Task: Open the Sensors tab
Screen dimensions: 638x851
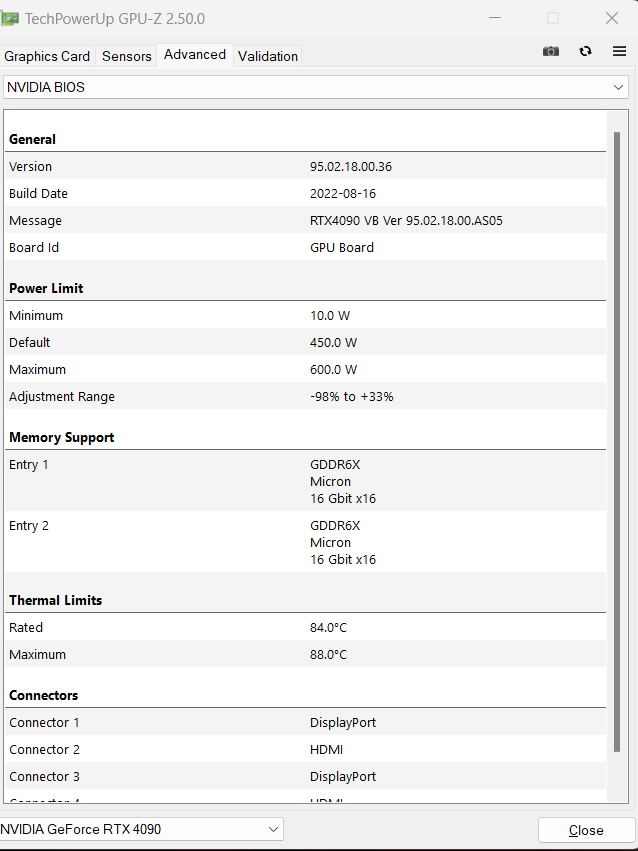Action: click(127, 56)
